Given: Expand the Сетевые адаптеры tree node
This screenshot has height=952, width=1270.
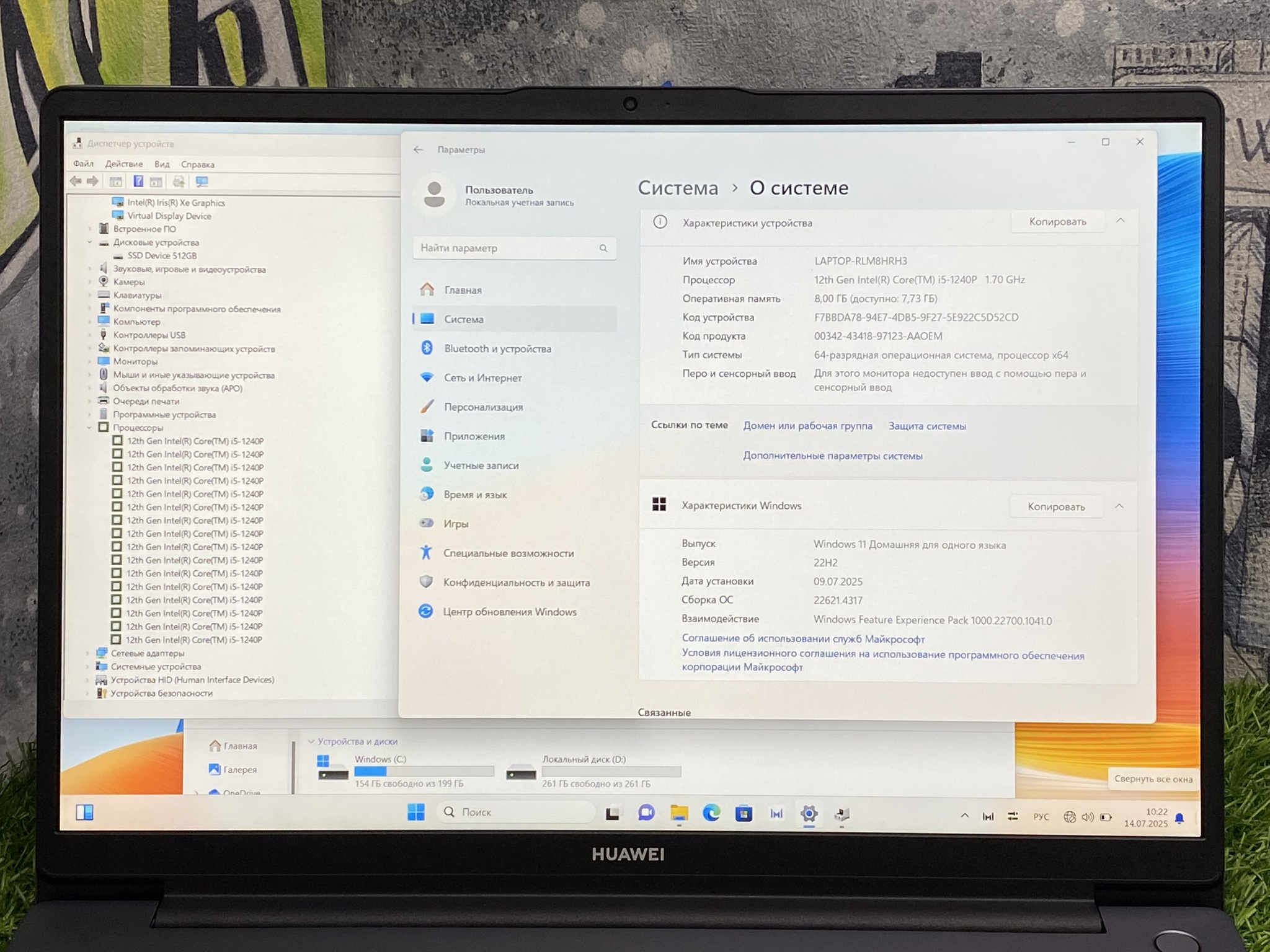Looking at the screenshot, I should point(87,653).
